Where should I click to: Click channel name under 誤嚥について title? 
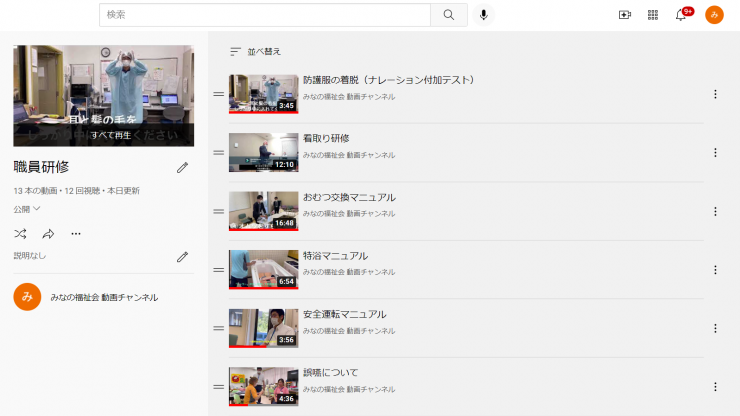point(349,390)
